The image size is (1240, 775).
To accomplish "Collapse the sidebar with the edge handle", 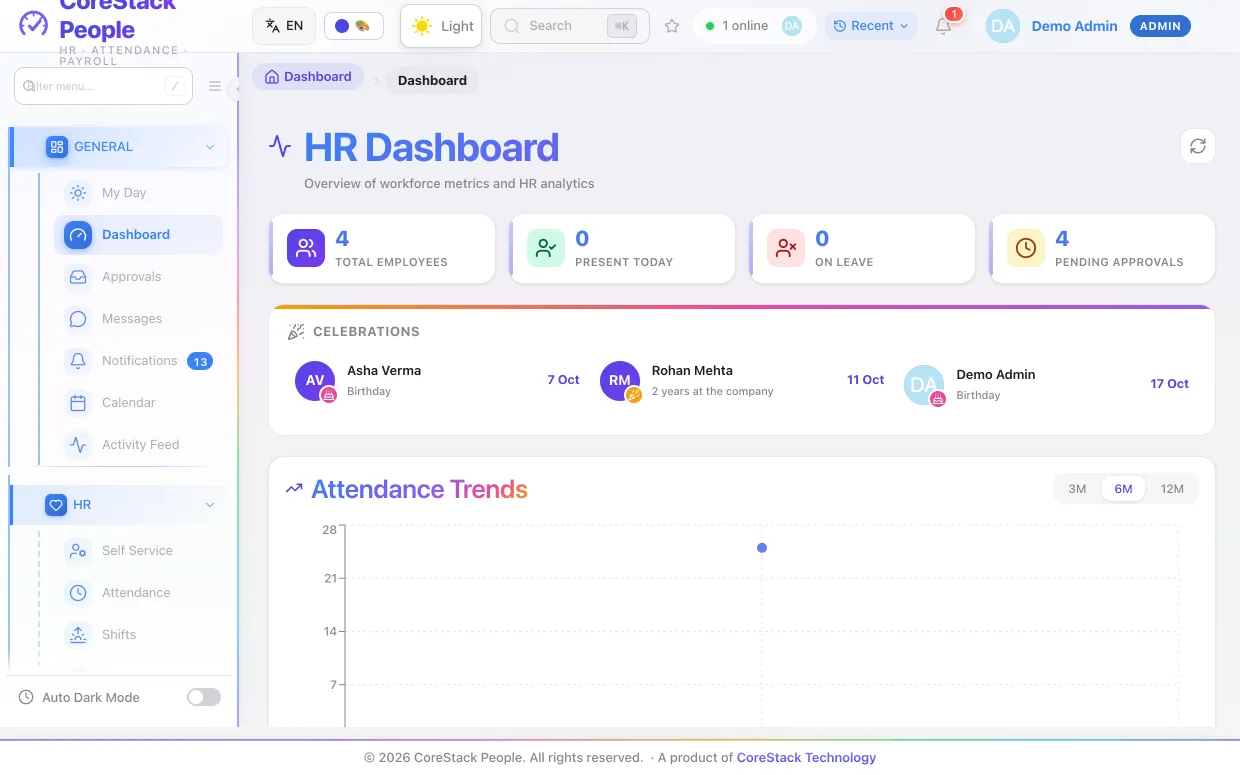I will [x=235, y=89].
